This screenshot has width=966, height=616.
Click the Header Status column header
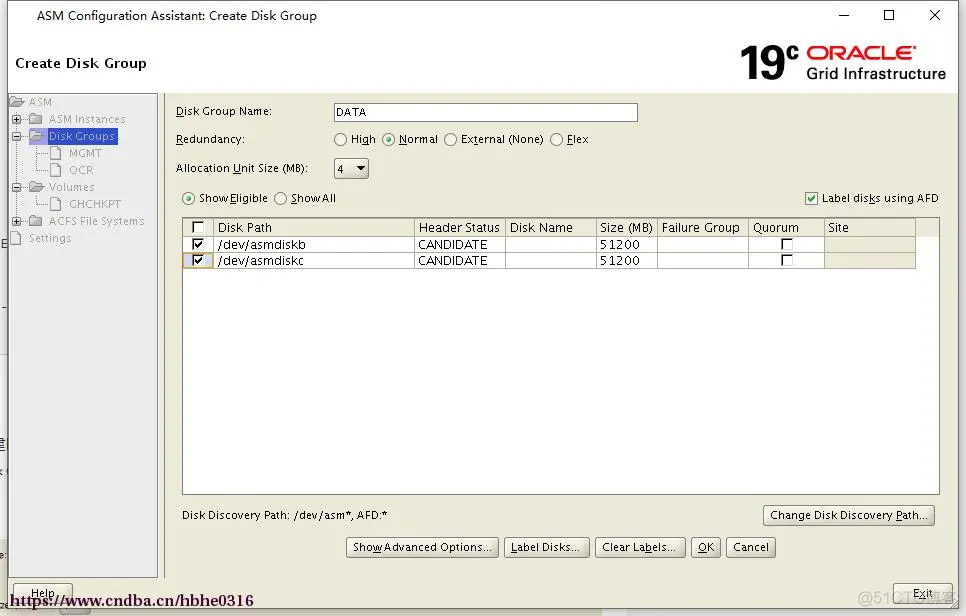pos(460,227)
